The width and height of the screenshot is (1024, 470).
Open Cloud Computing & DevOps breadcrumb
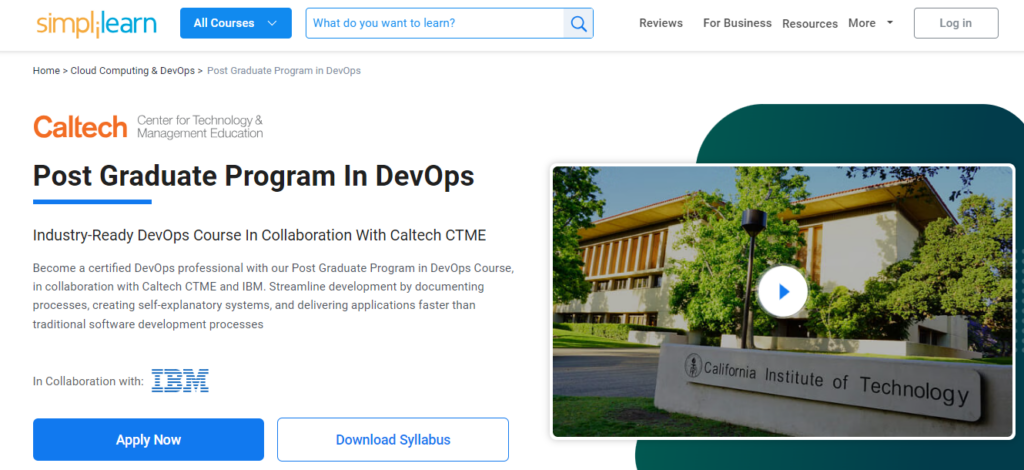tap(133, 70)
